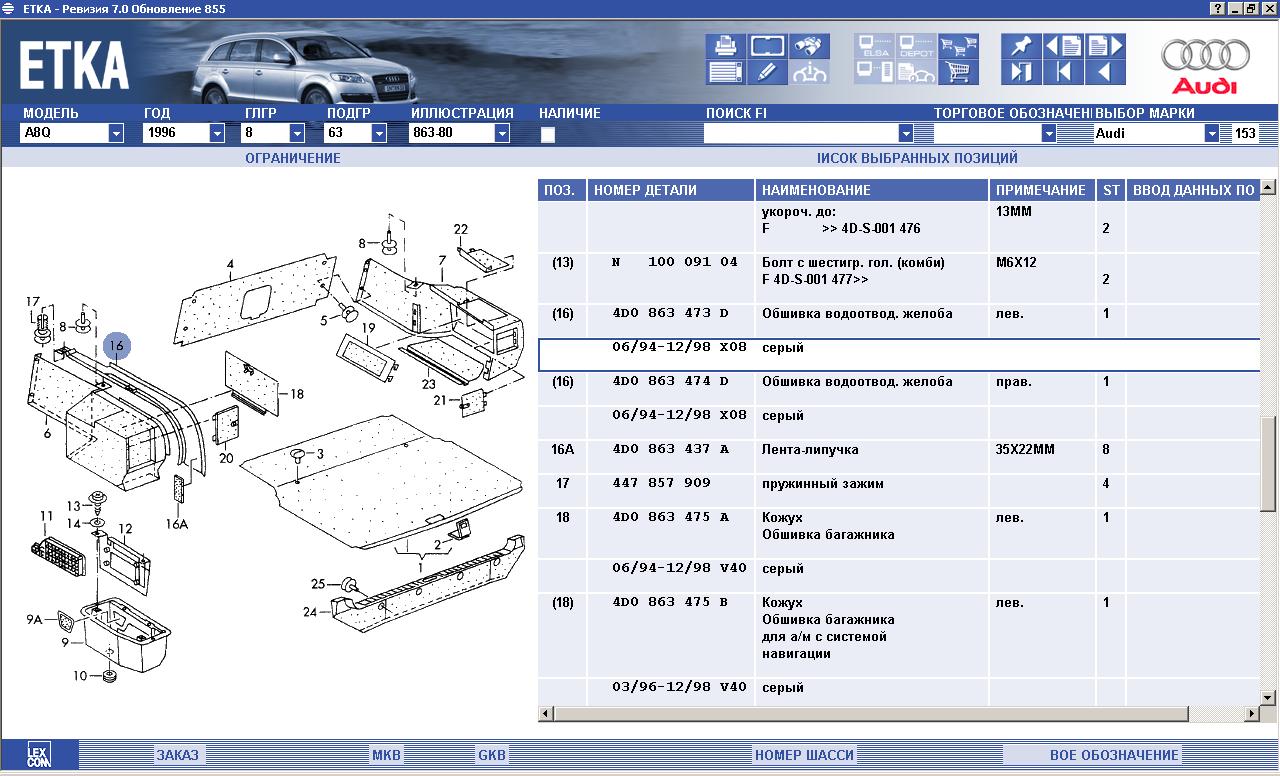Click the printer icon in toolbar
Image resolution: width=1280 pixels, height=776 pixels.
click(725, 46)
